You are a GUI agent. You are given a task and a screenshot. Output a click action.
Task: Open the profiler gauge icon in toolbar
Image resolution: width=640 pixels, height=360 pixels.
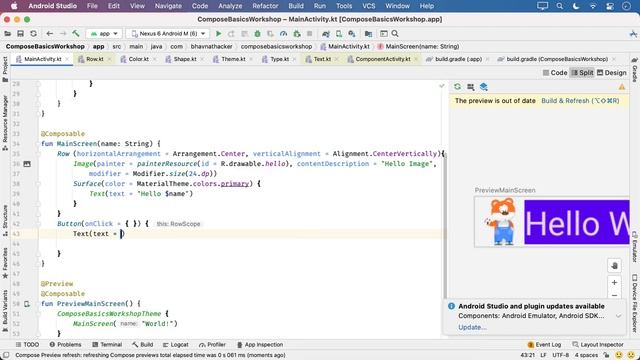click(283, 34)
